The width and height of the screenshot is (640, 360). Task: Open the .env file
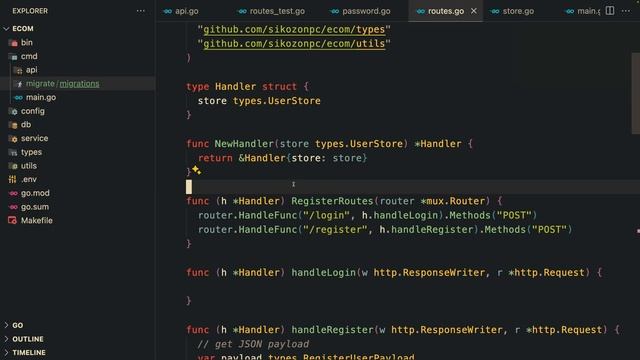coord(29,180)
